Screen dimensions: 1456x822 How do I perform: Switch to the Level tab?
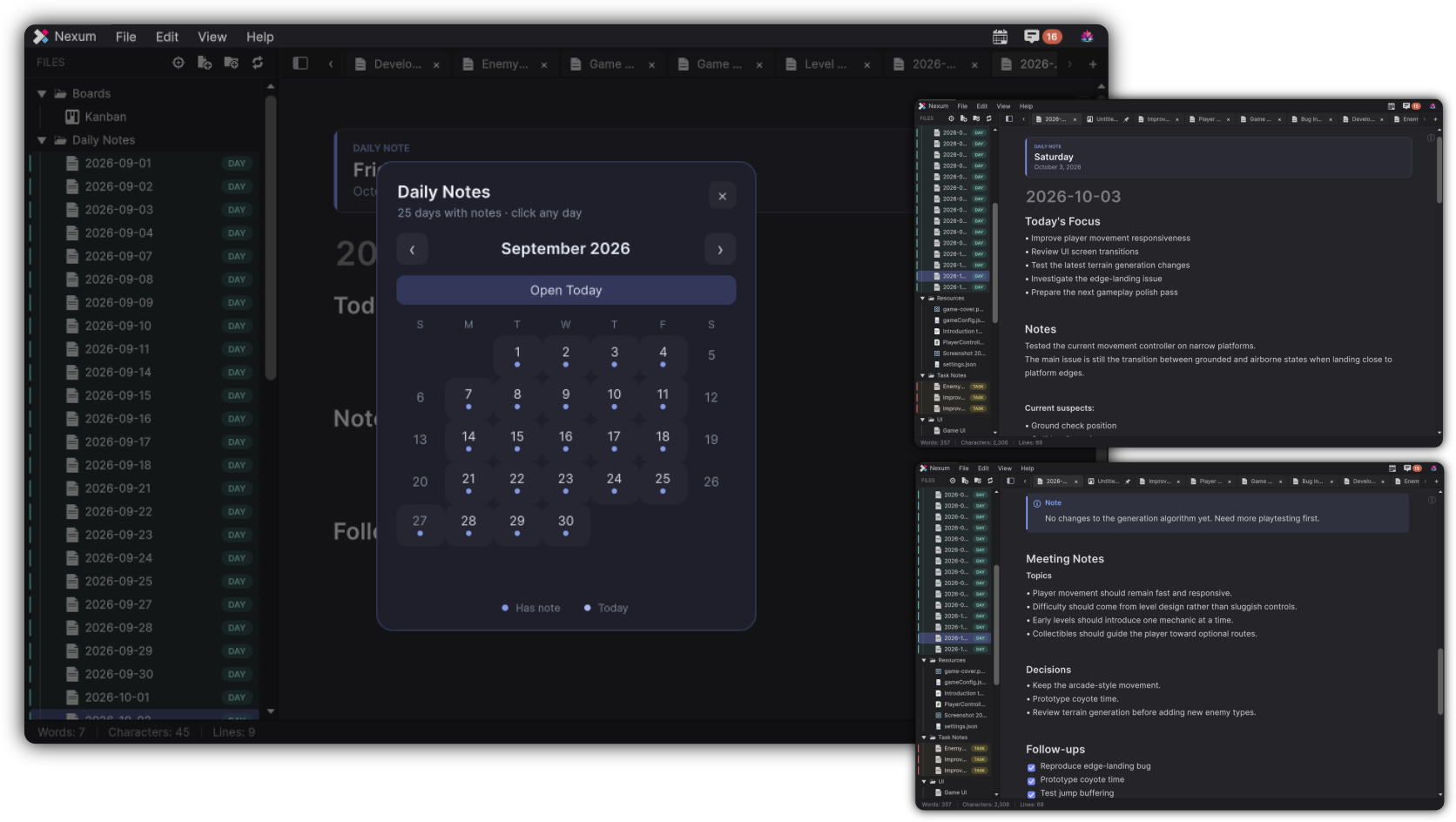818,64
